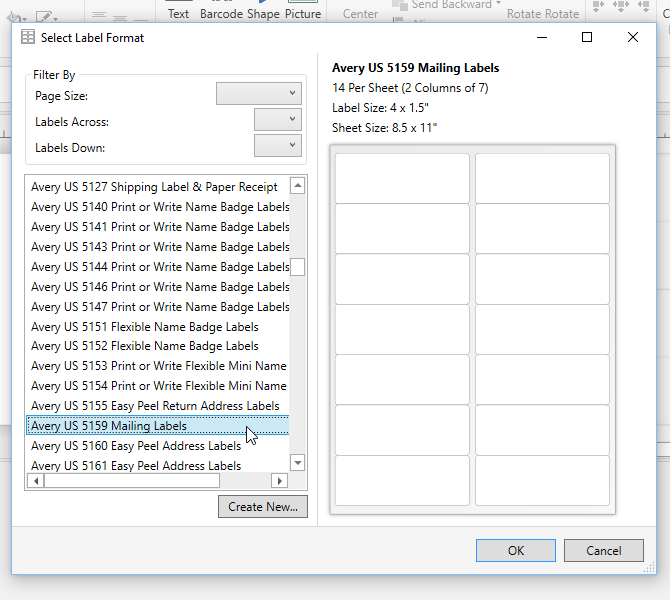The image size is (670, 600).
Task: Maximize the Select Label Format dialog
Action: (587, 37)
